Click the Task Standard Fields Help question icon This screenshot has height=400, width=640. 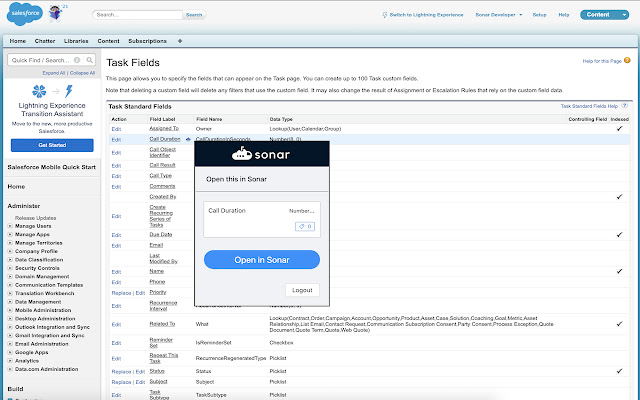(624, 106)
